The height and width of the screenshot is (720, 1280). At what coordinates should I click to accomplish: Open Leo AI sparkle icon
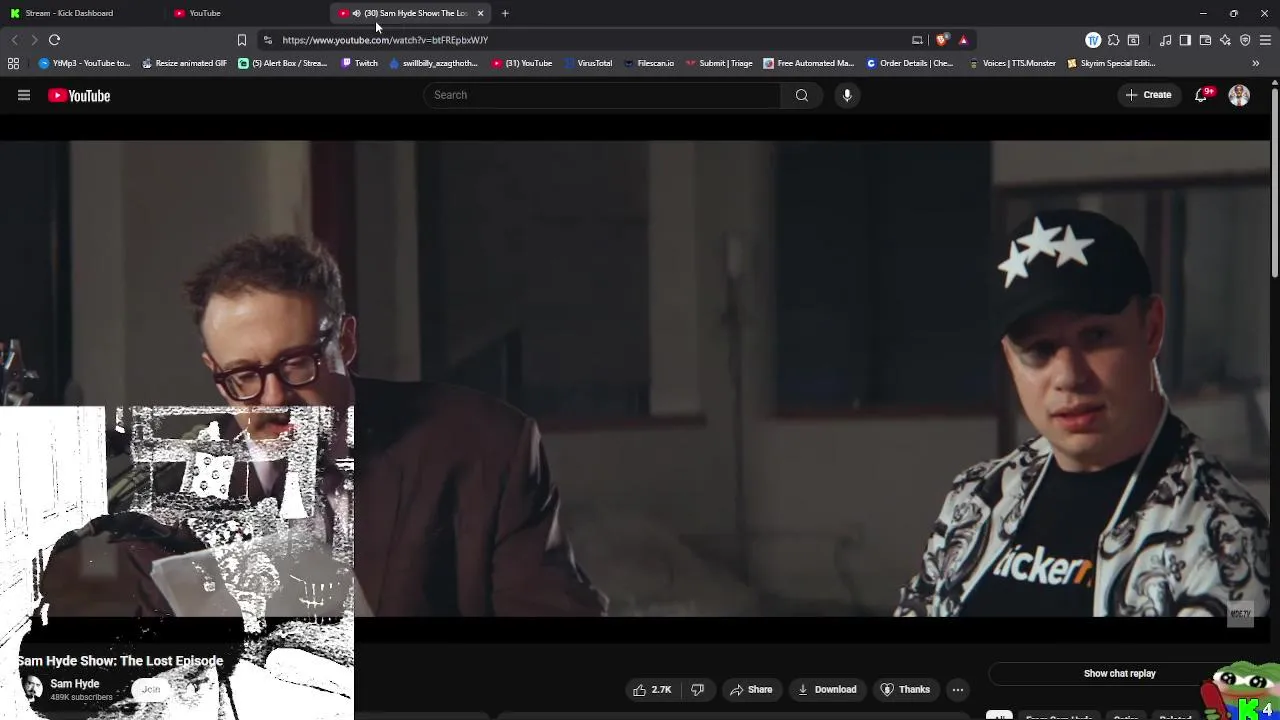click(1225, 40)
